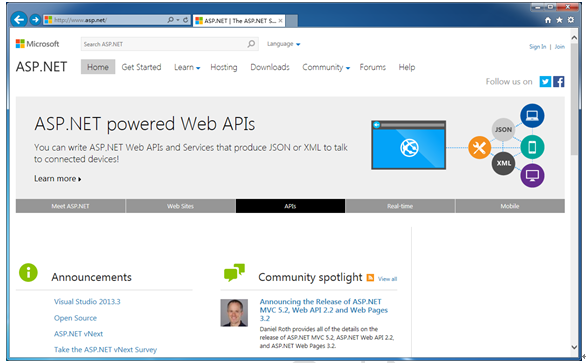Click the browser Forward arrow button

[35, 19]
